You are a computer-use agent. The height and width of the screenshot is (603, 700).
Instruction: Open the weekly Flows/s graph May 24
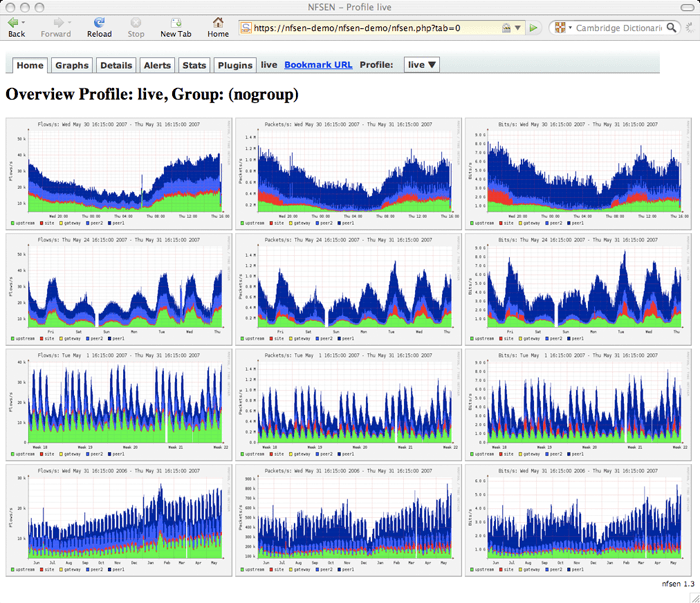pyautogui.click(x=119, y=289)
